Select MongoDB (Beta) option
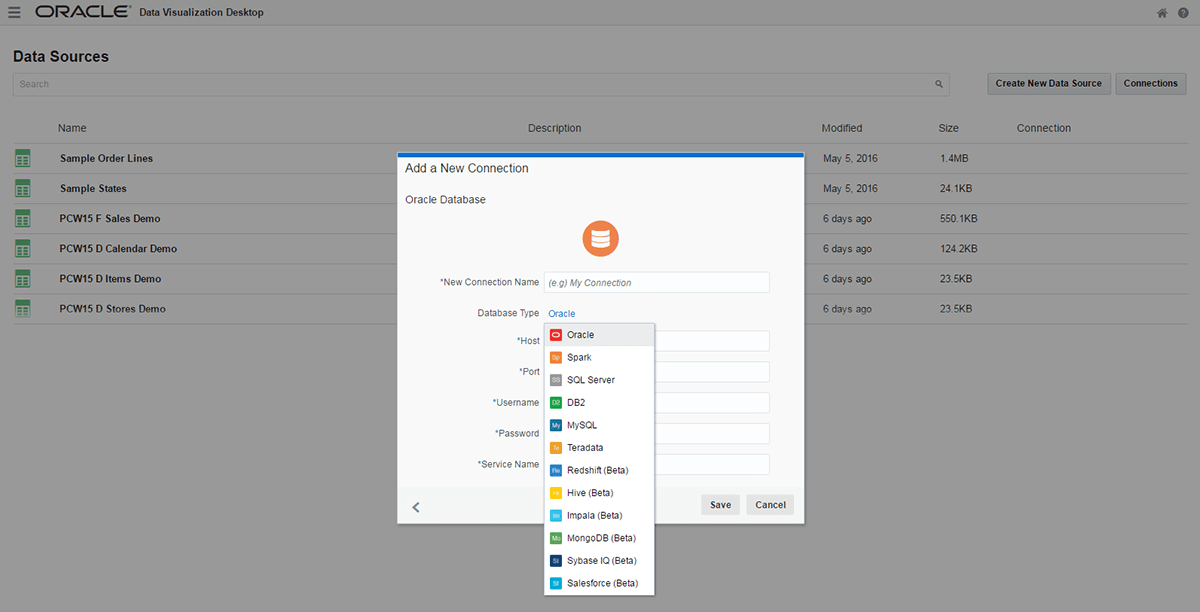Image resolution: width=1200 pixels, height=612 pixels. click(x=599, y=538)
